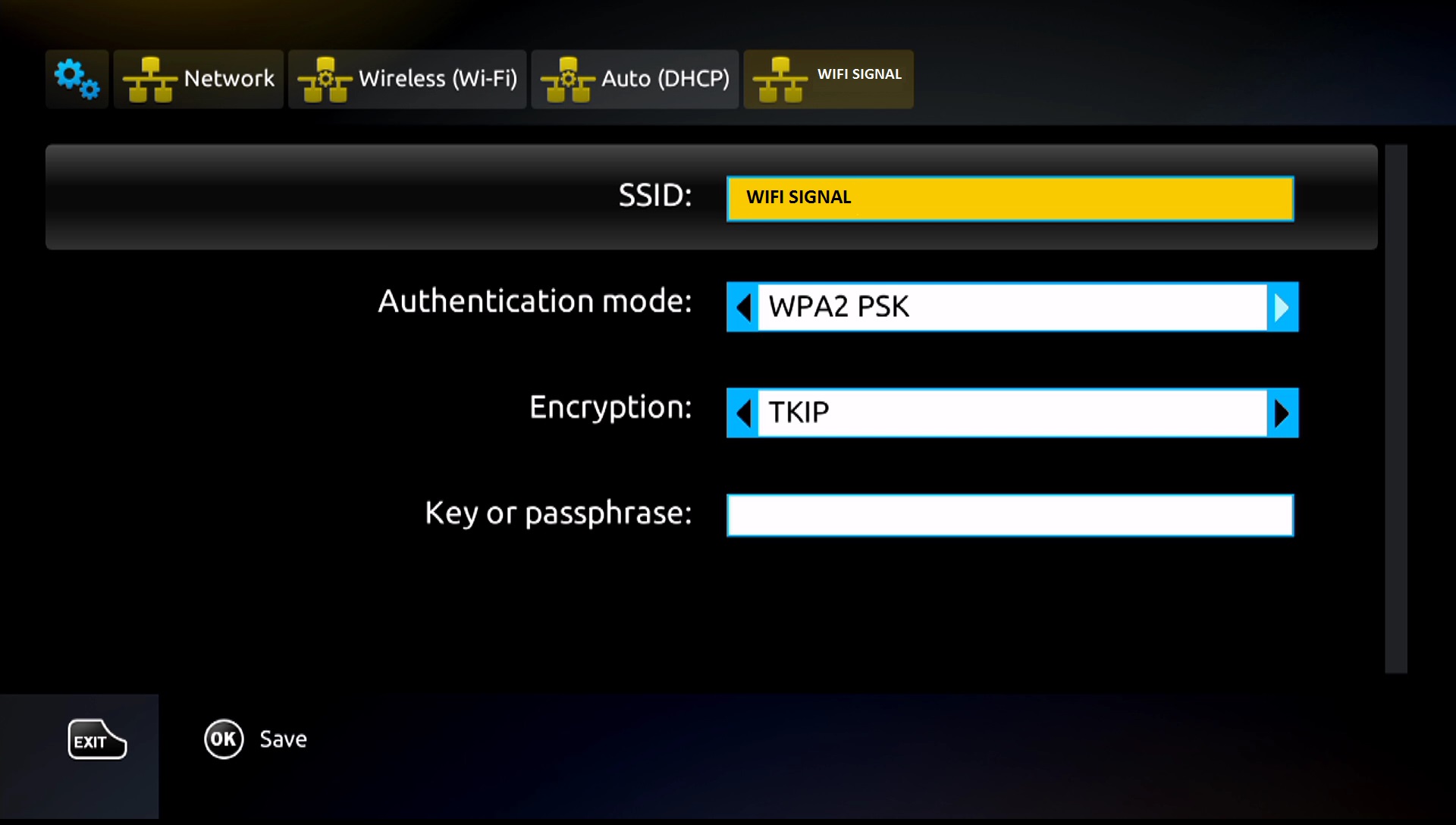Select the Wireless (Wi-Fi) menu tab
This screenshot has width=1456, height=825.
point(408,77)
